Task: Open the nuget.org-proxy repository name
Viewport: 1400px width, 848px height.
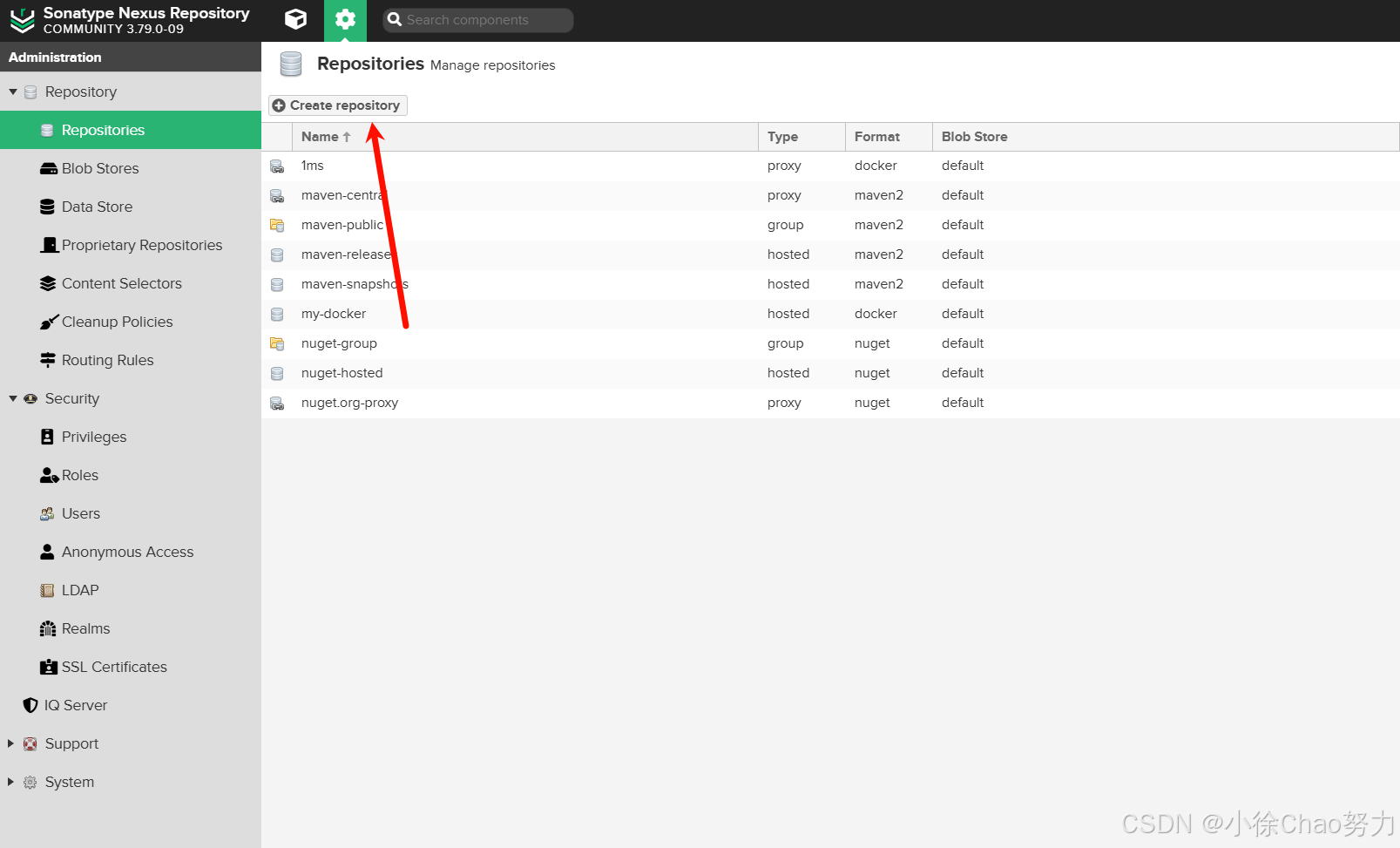Action: click(x=350, y=403)
